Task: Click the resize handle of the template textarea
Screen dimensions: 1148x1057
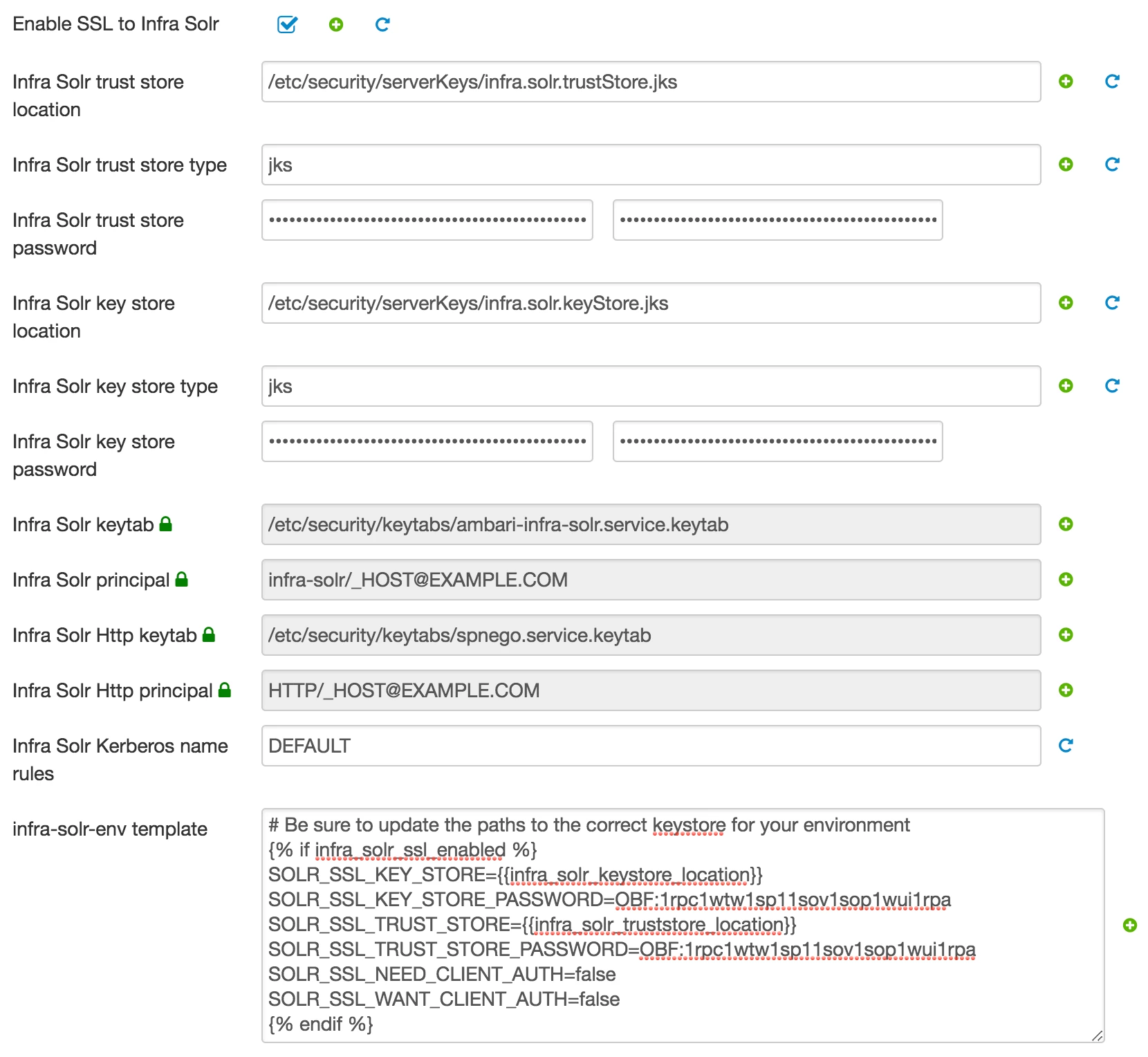Action: [1097, 1036]
